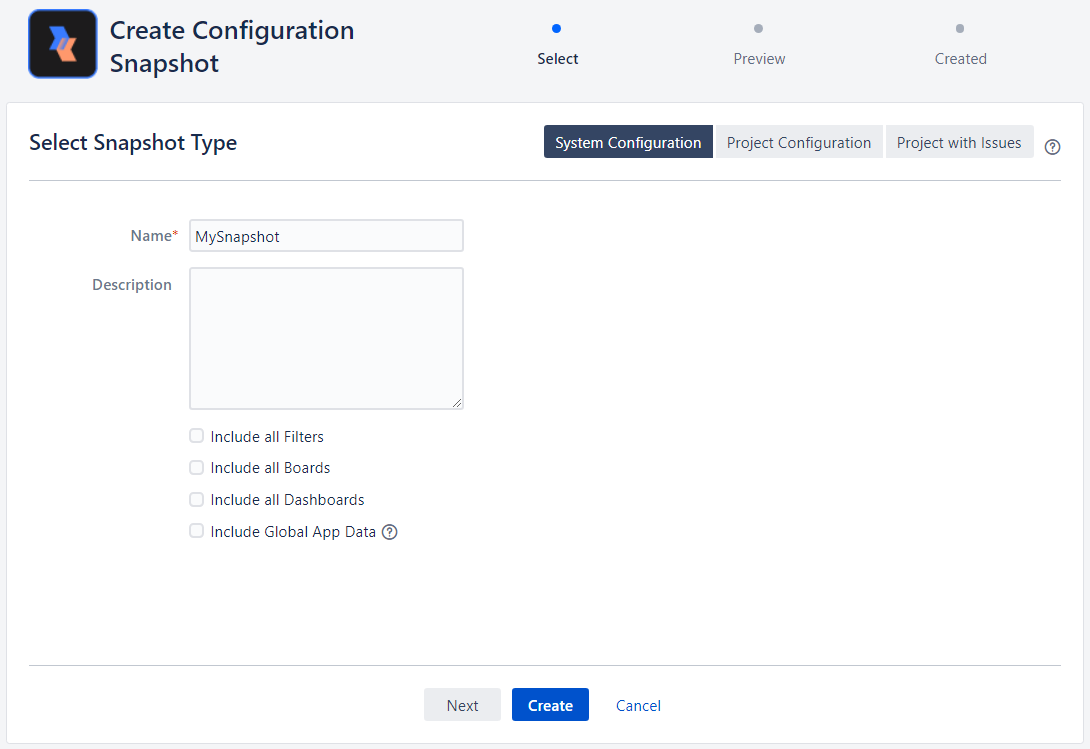Viewport: 1090px width, 749px height.
Task: Enable Include all Filters checkbox
Action: (197, 436)
